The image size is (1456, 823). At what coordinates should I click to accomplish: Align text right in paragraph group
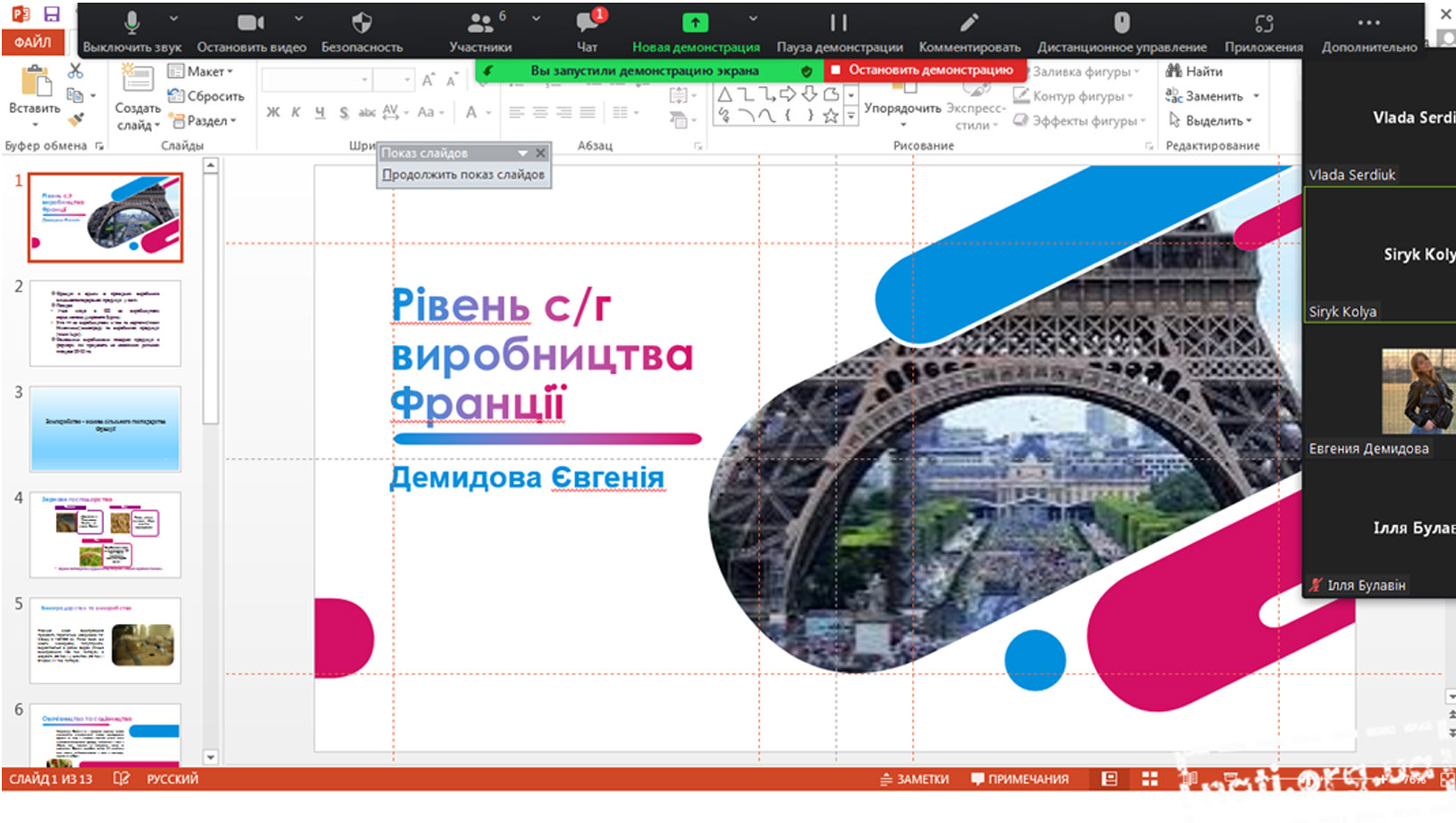[x=564, y=112]
